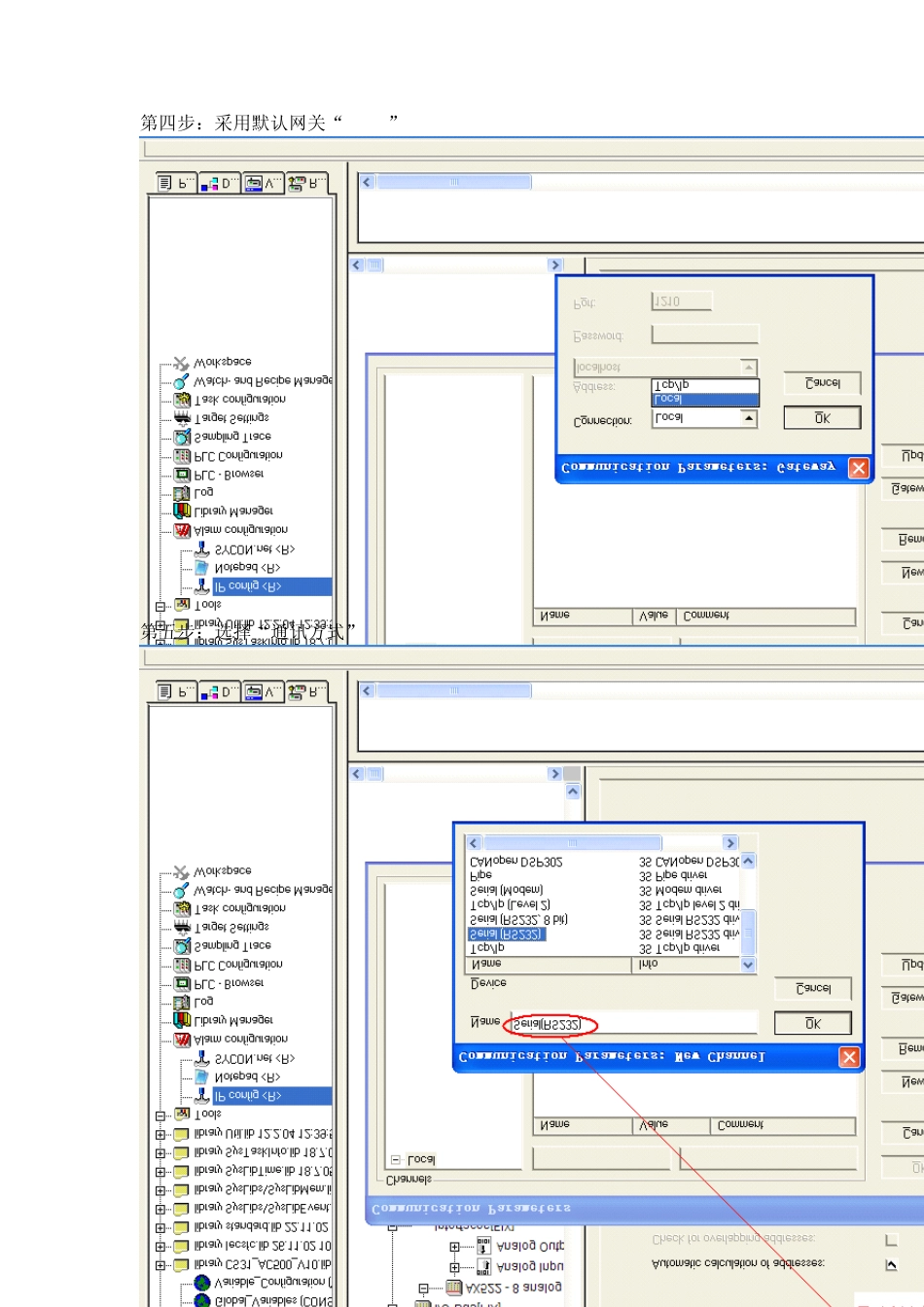Click OK in New Channel dialog

click(813, 1023)
